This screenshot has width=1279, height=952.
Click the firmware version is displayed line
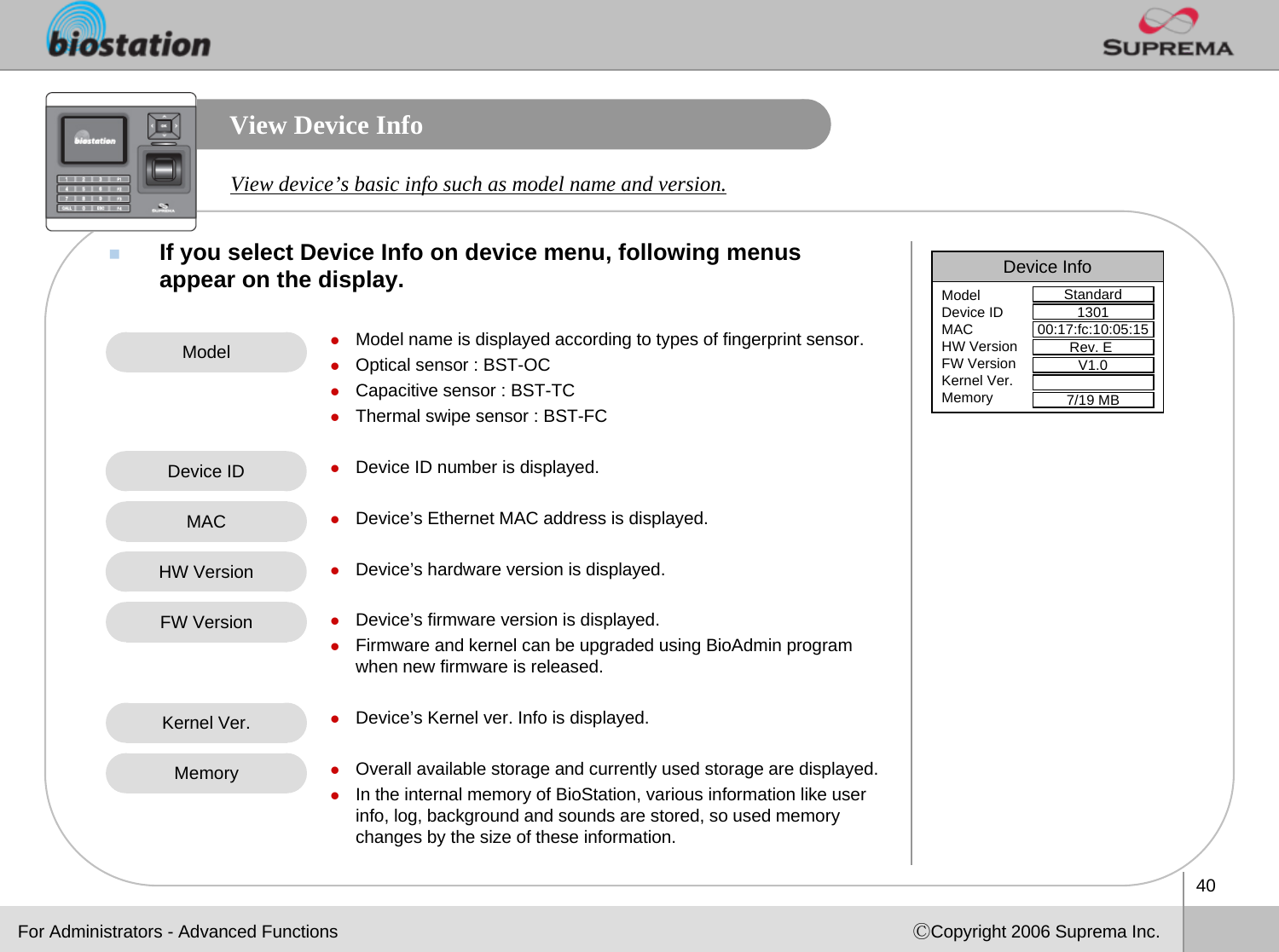point(507,620)
